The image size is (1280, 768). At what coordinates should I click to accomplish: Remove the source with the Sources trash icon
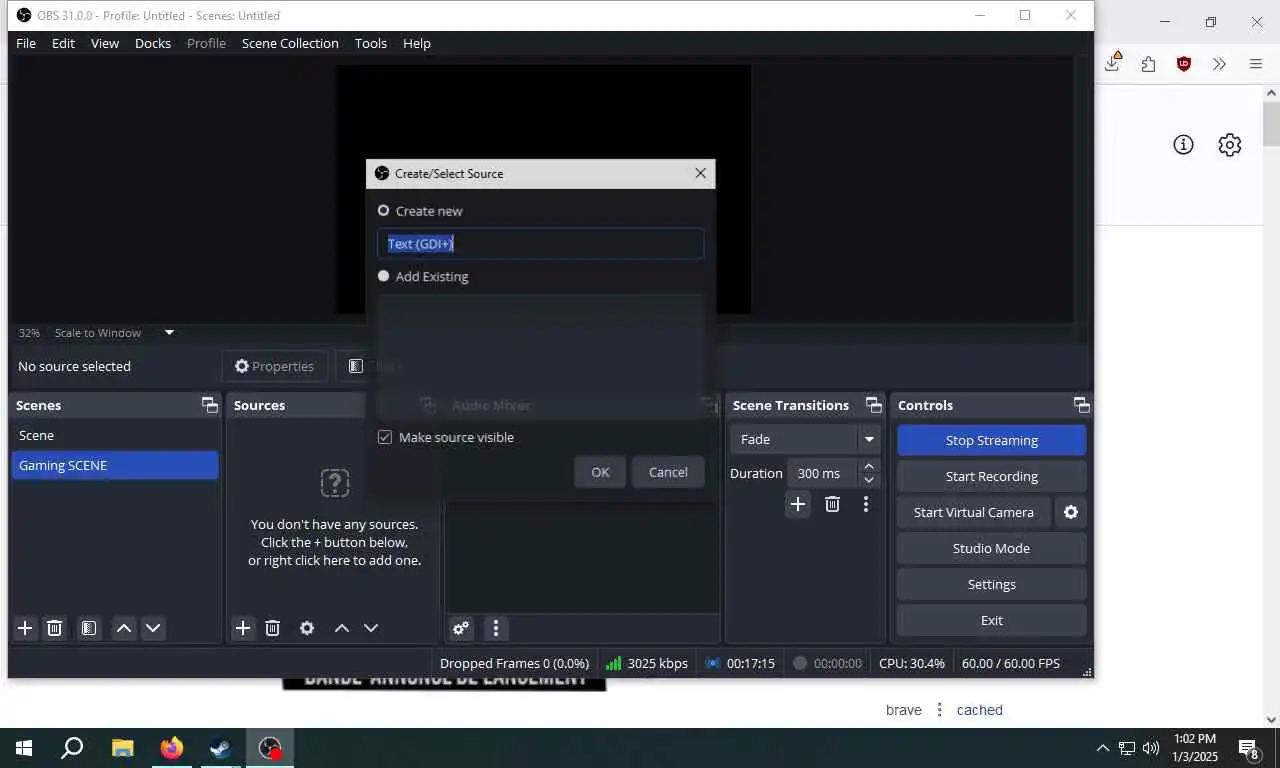point(273,628)
